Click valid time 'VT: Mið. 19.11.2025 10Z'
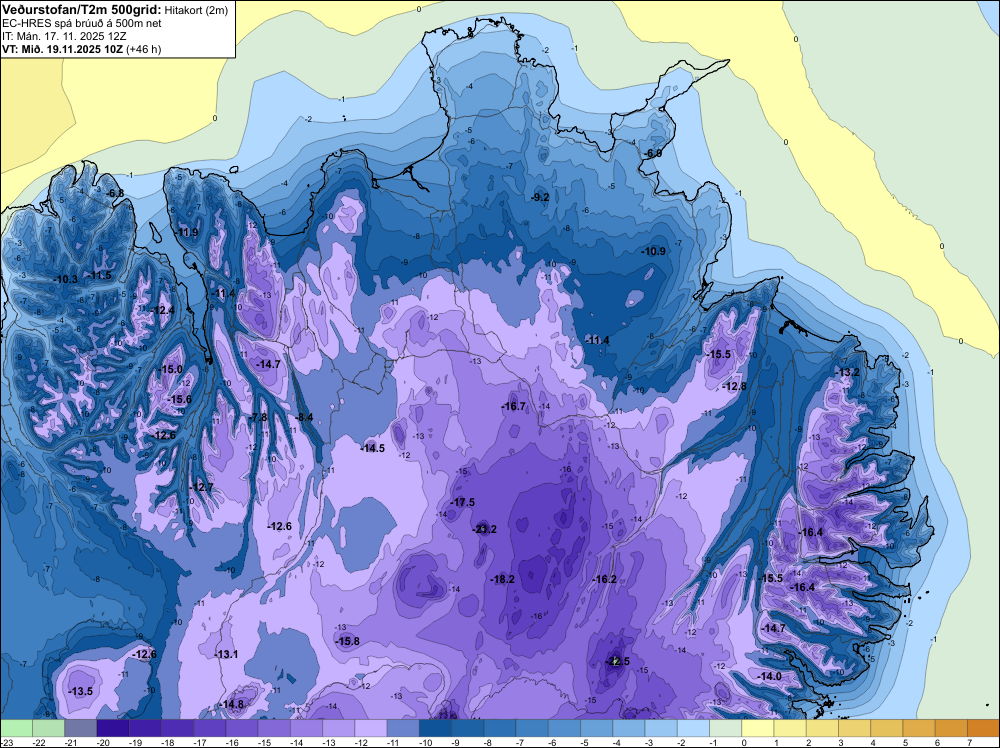1000x748 pixels. tap(62, 49)
